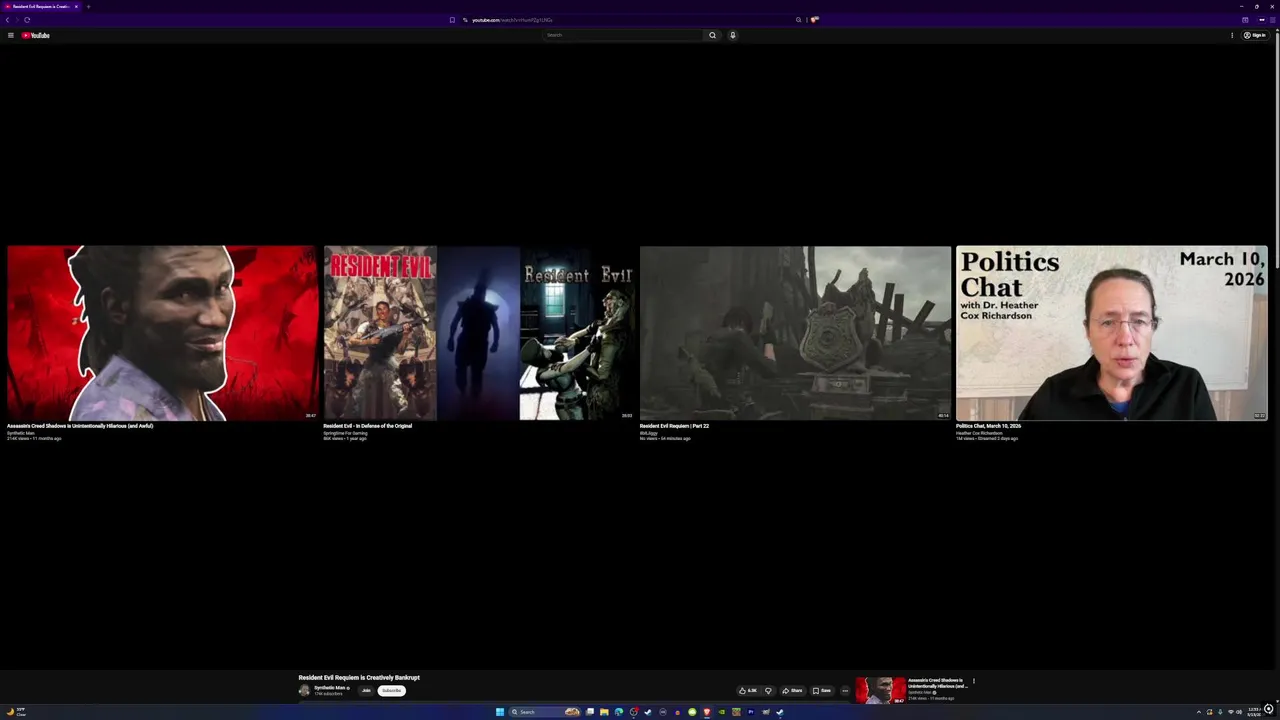Screen dimensions: 1280x720
Task: Open Synthetic Man channel avatar under title
Action: click(x=304, y=690)
